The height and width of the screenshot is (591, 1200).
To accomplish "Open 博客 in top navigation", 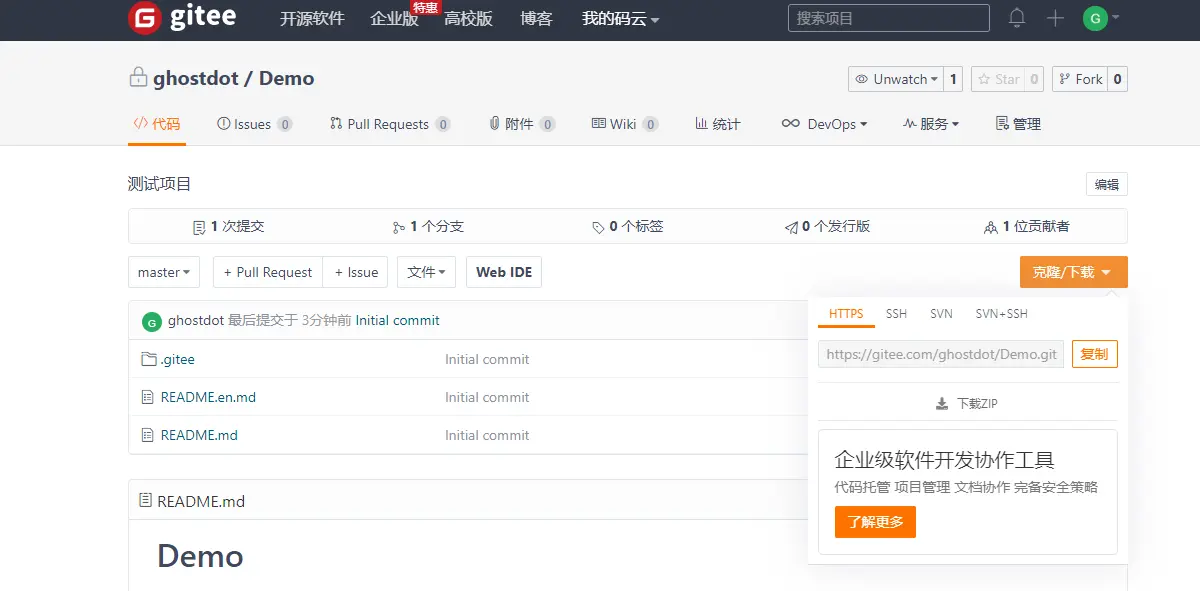I will [536, 19].
